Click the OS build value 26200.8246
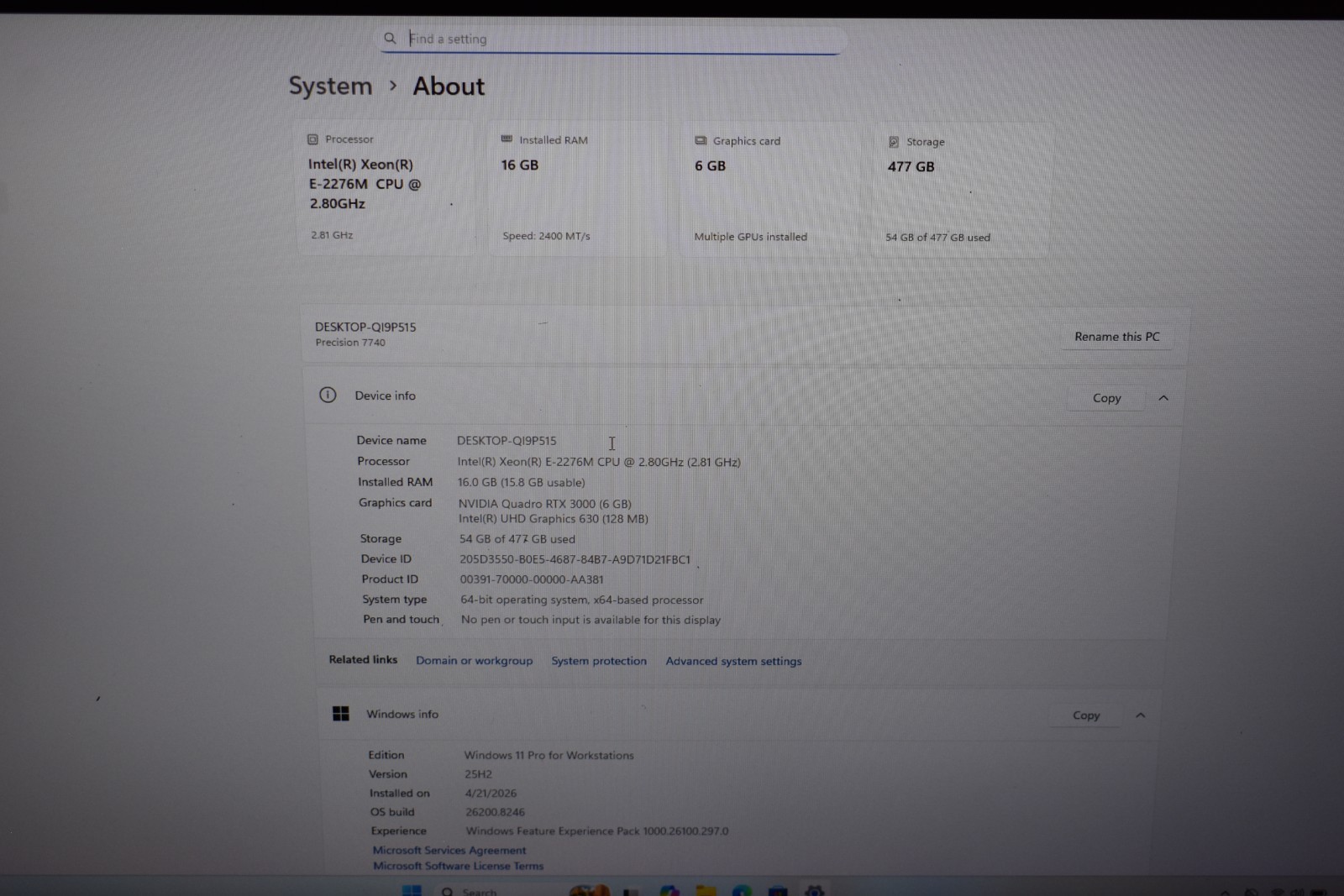1344x896 pixels. click(x=495, y=812)
